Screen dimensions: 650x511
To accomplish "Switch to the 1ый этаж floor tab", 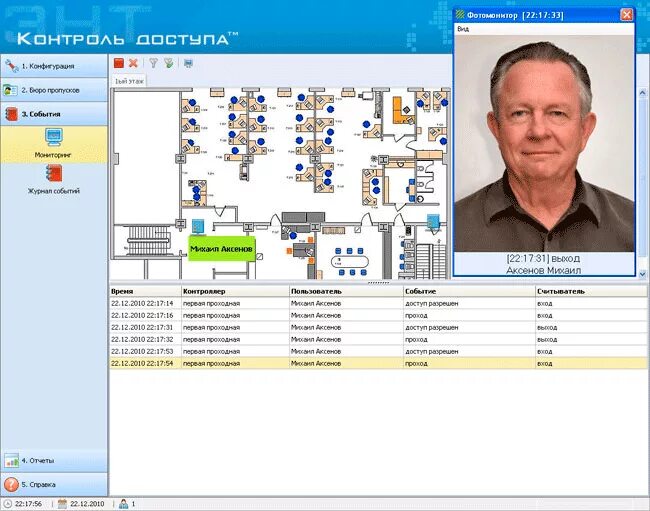I will 129,81.
